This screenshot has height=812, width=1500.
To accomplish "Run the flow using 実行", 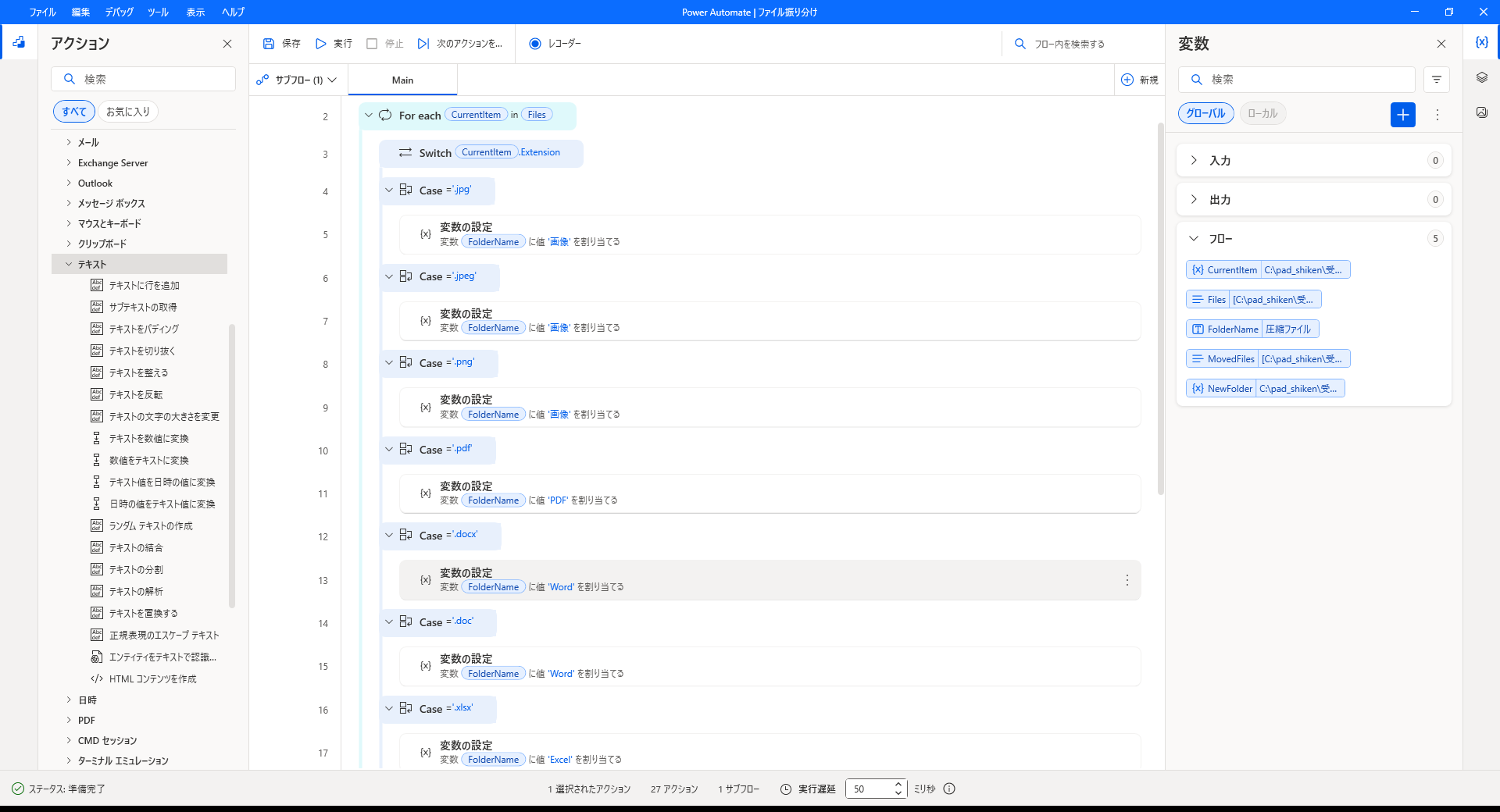I will click(334, 44).
